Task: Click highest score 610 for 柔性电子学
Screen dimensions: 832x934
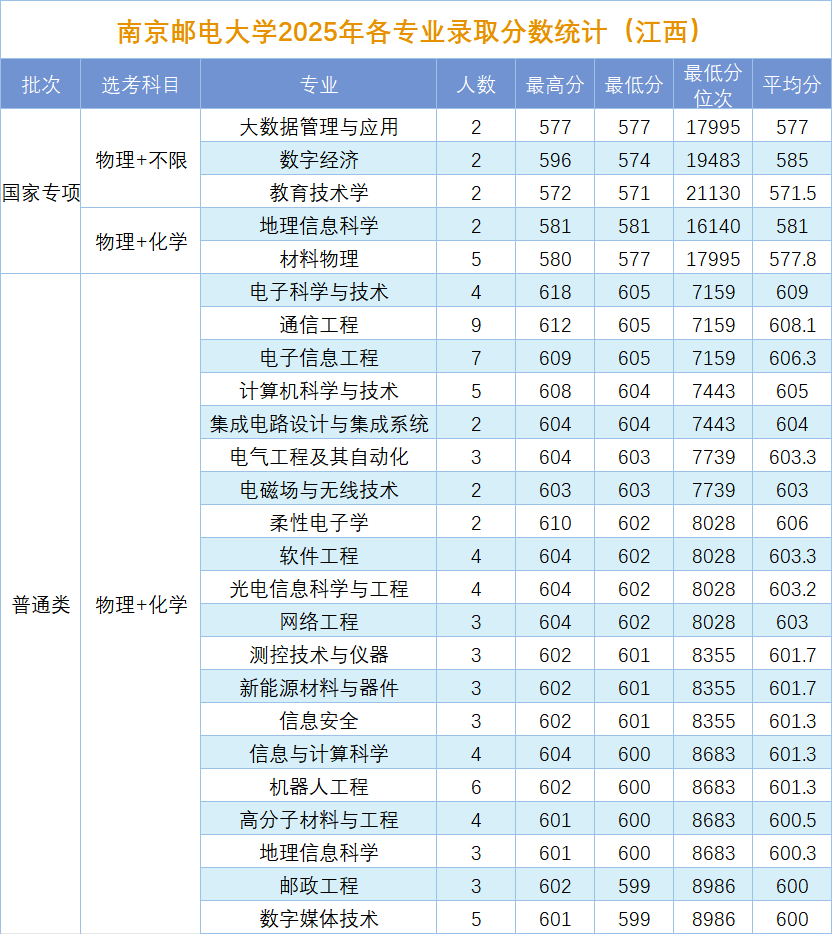Action: tap(555, 523)
